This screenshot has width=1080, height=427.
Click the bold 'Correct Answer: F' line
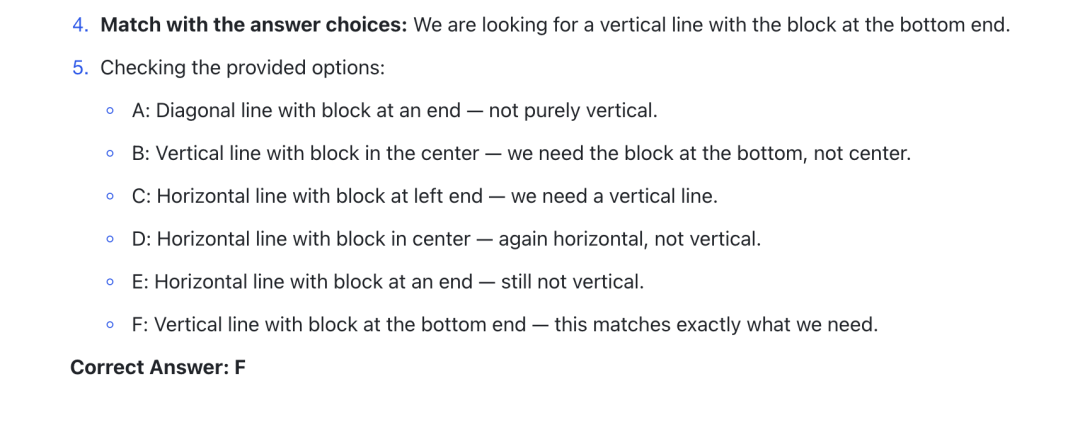[158, 367]
